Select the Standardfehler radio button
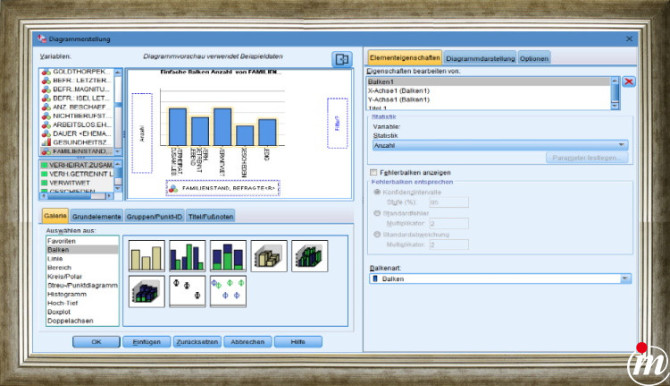The image size is (670, 386). pyautogui.click(x=377, y=213)
